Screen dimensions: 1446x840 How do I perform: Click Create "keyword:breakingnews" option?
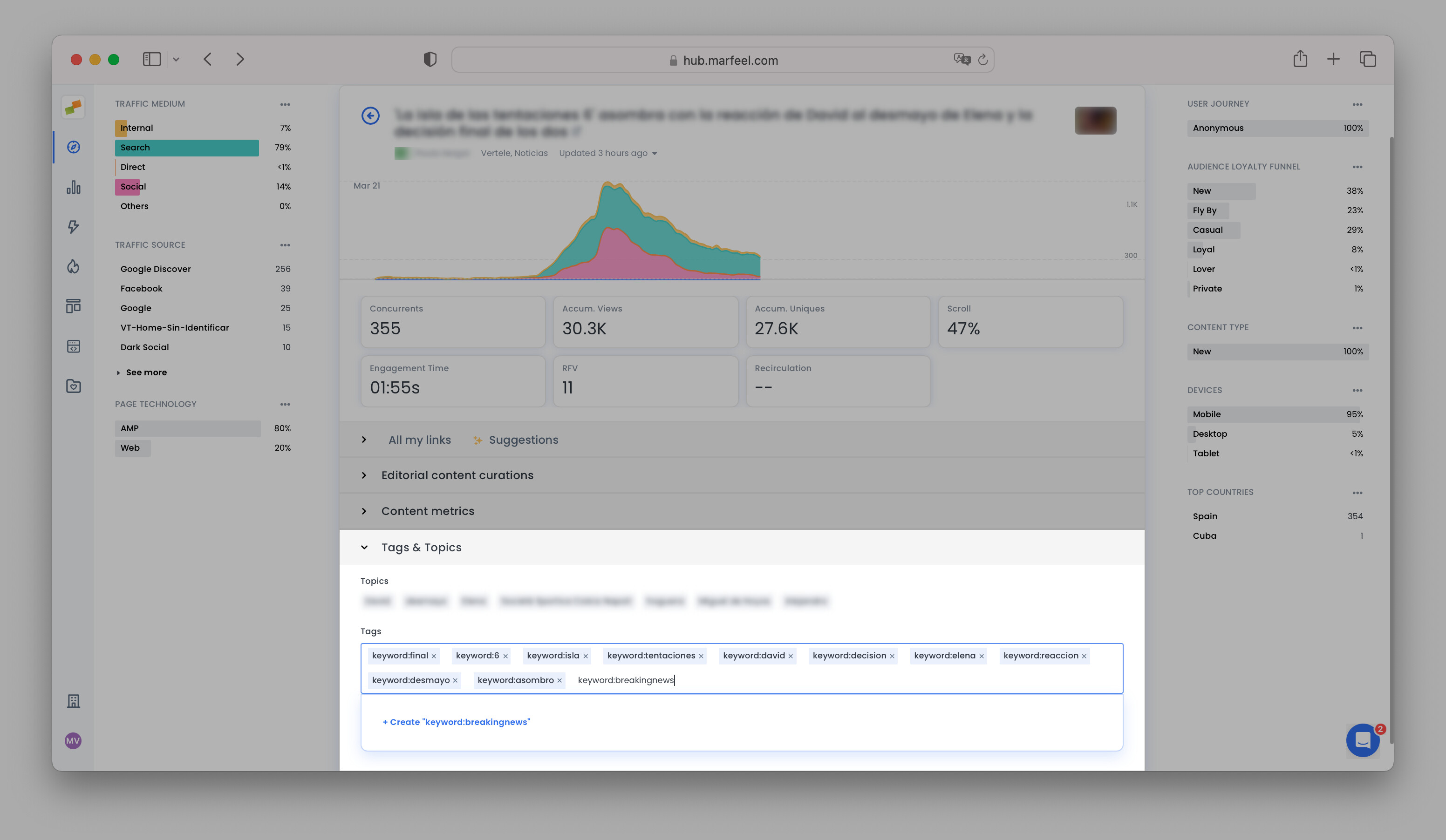pos(456,722)
